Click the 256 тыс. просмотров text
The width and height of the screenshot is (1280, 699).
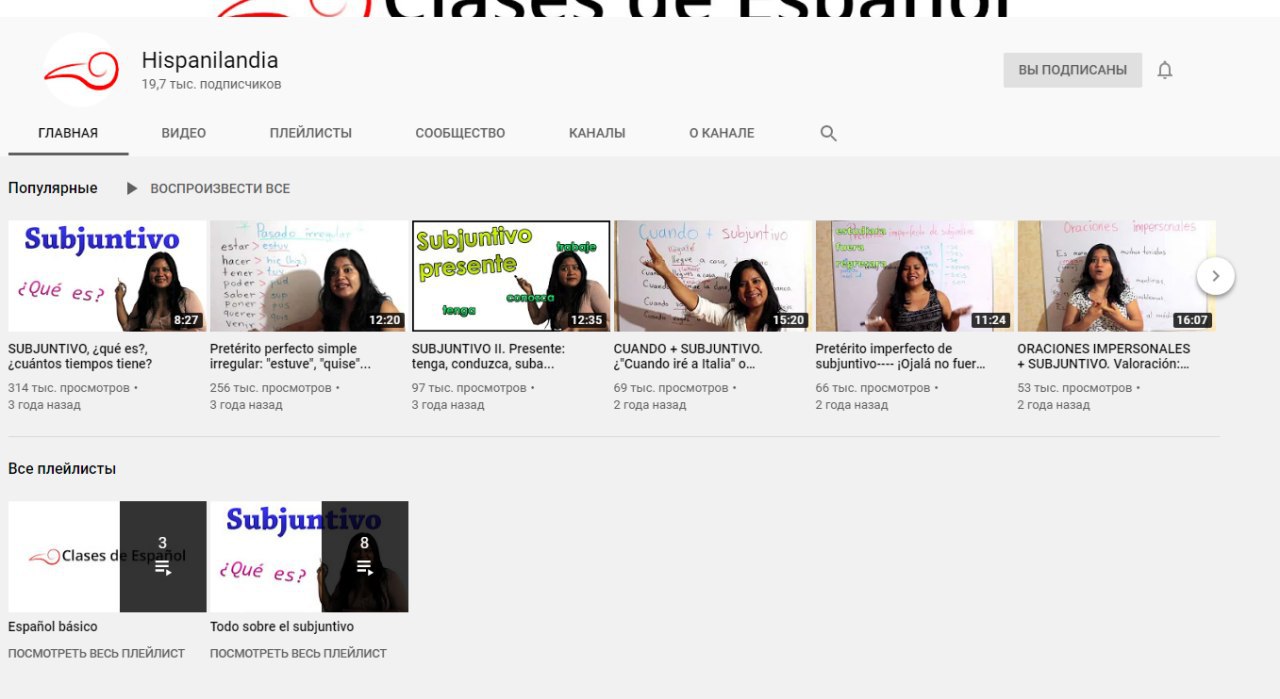[x=271, y=388]
